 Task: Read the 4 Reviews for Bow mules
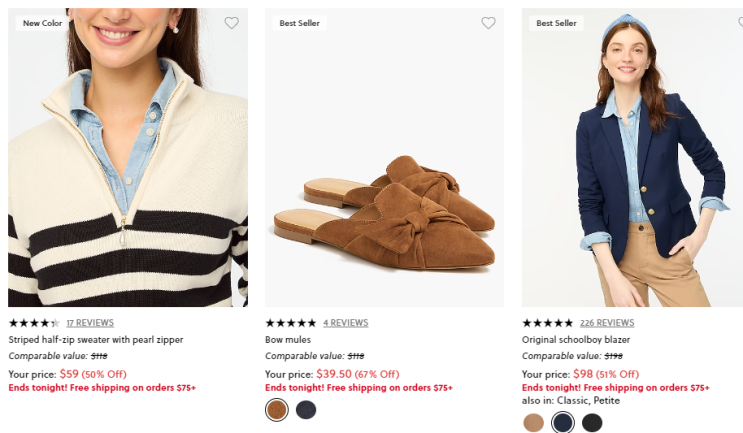pyautogui.click(x=345, y=323)
